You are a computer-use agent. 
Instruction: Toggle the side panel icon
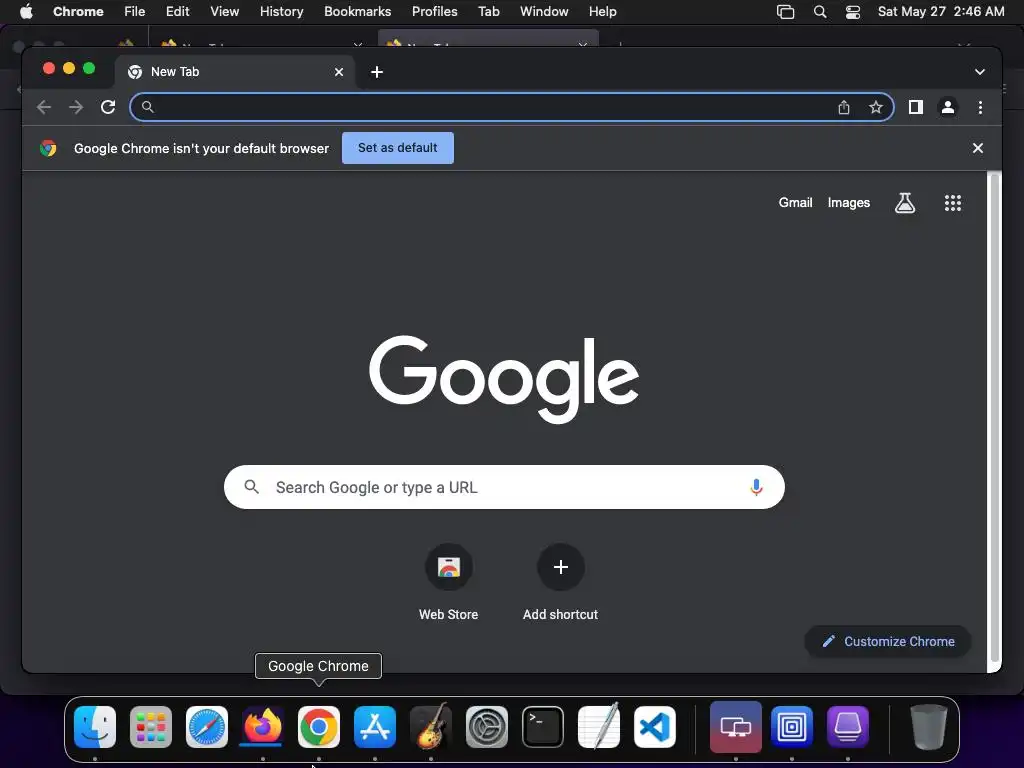point(916,107)
